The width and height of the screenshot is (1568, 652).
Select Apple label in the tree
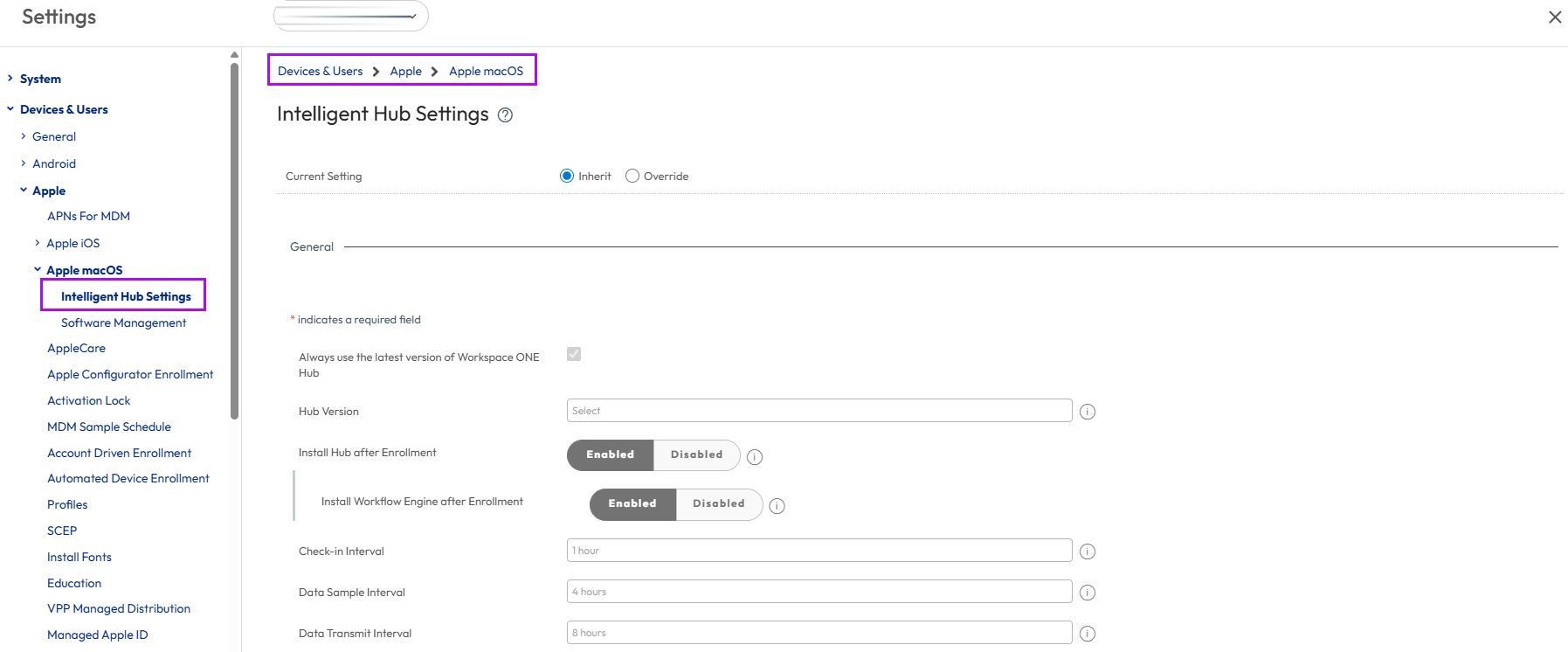[x=49, y=191]
